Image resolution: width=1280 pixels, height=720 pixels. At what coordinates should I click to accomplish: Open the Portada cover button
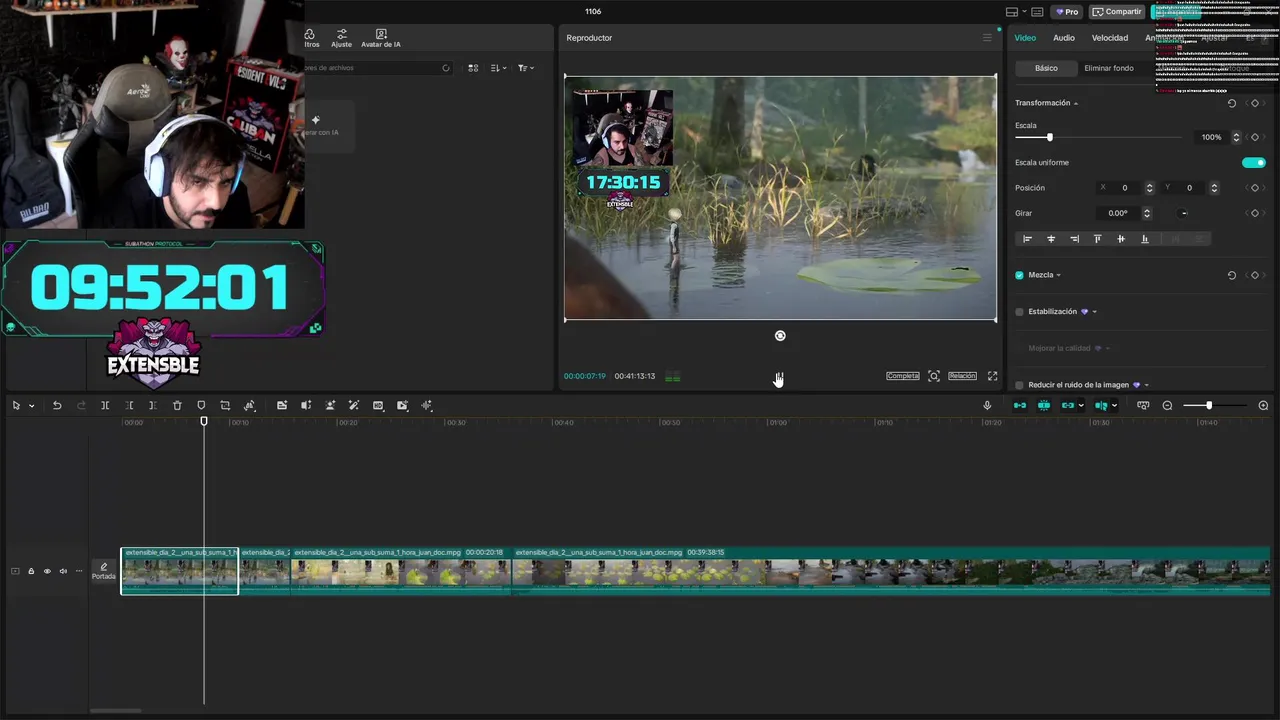104,571
